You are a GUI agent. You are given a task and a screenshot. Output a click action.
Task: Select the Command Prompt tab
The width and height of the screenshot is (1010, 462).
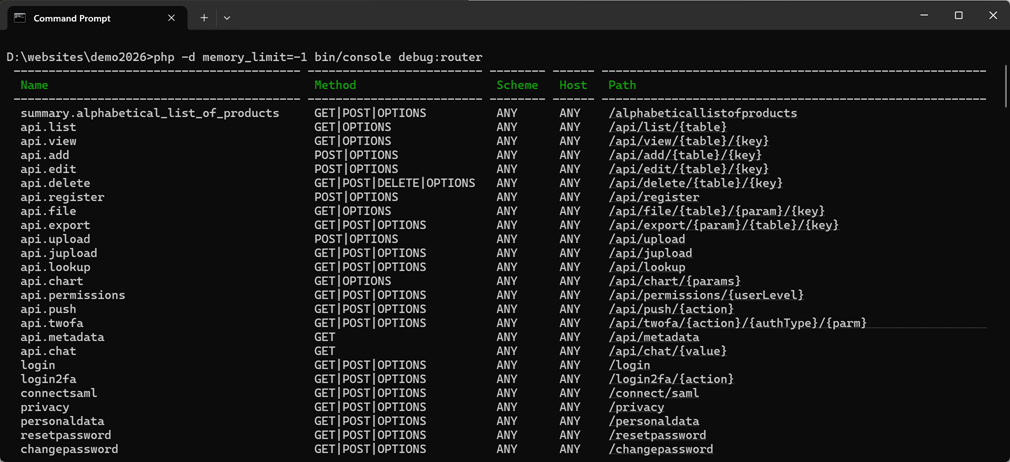tap(97, 18)
